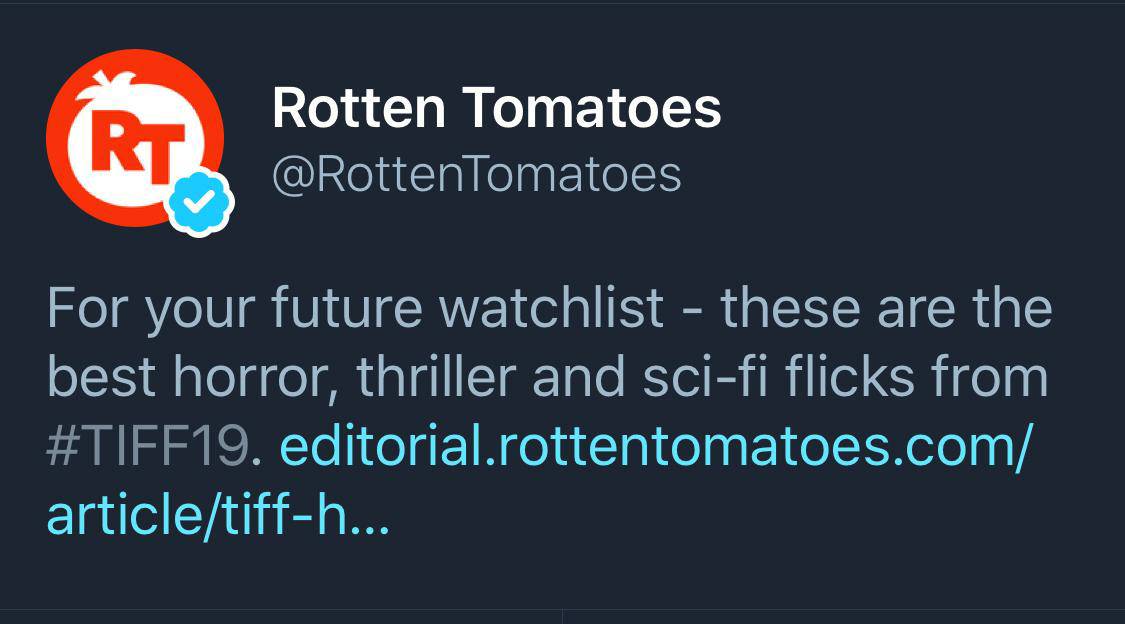
Task: Click the tweet text For your future
Action: [x=235, y=308]
